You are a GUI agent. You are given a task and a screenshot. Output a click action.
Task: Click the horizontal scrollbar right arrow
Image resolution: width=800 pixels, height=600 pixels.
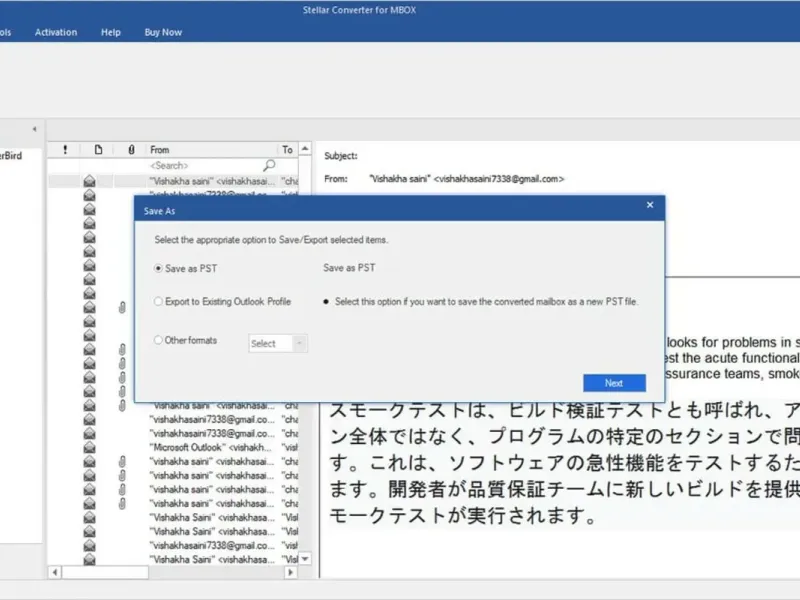click(x=291, y=572)
